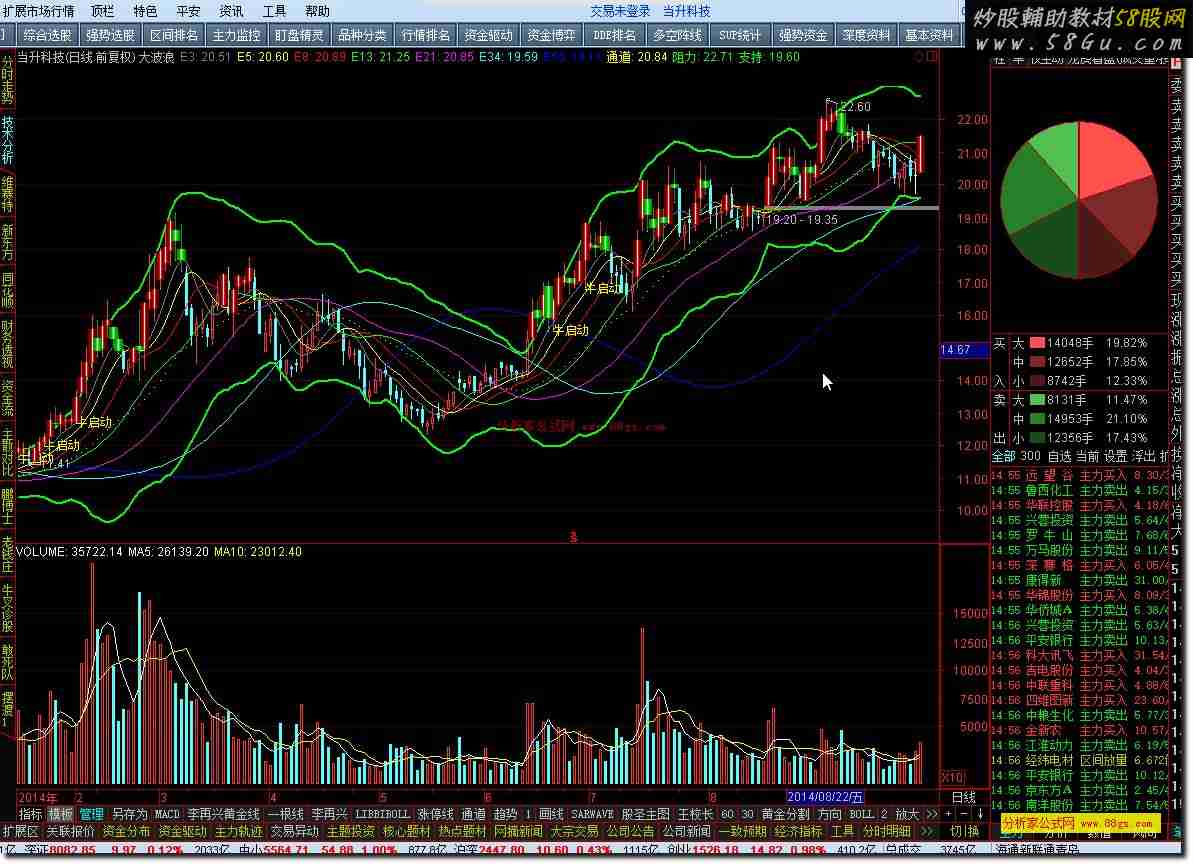Open the 日线 period selector
1193x864 pixels.
(x=963, y=797)
